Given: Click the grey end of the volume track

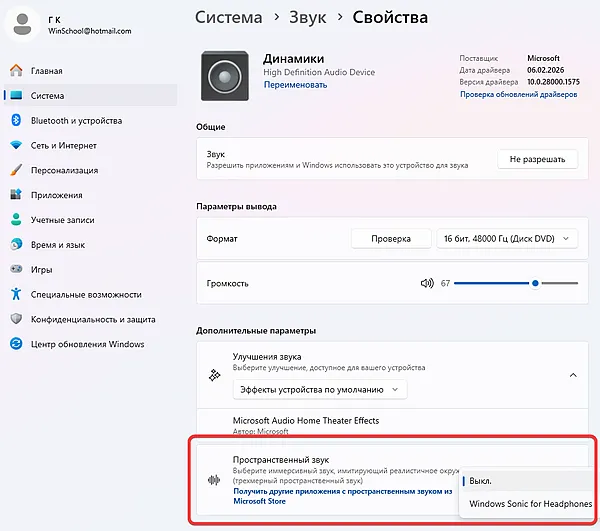Looking at the screenshot, I should [x=559, y=283].
